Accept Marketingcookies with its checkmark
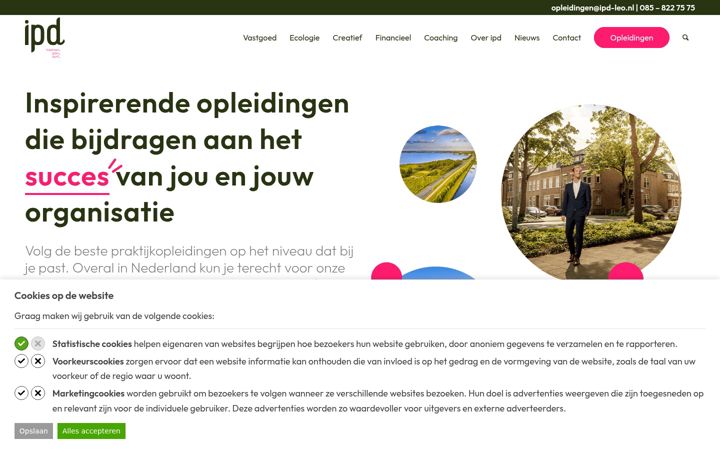 21,393
